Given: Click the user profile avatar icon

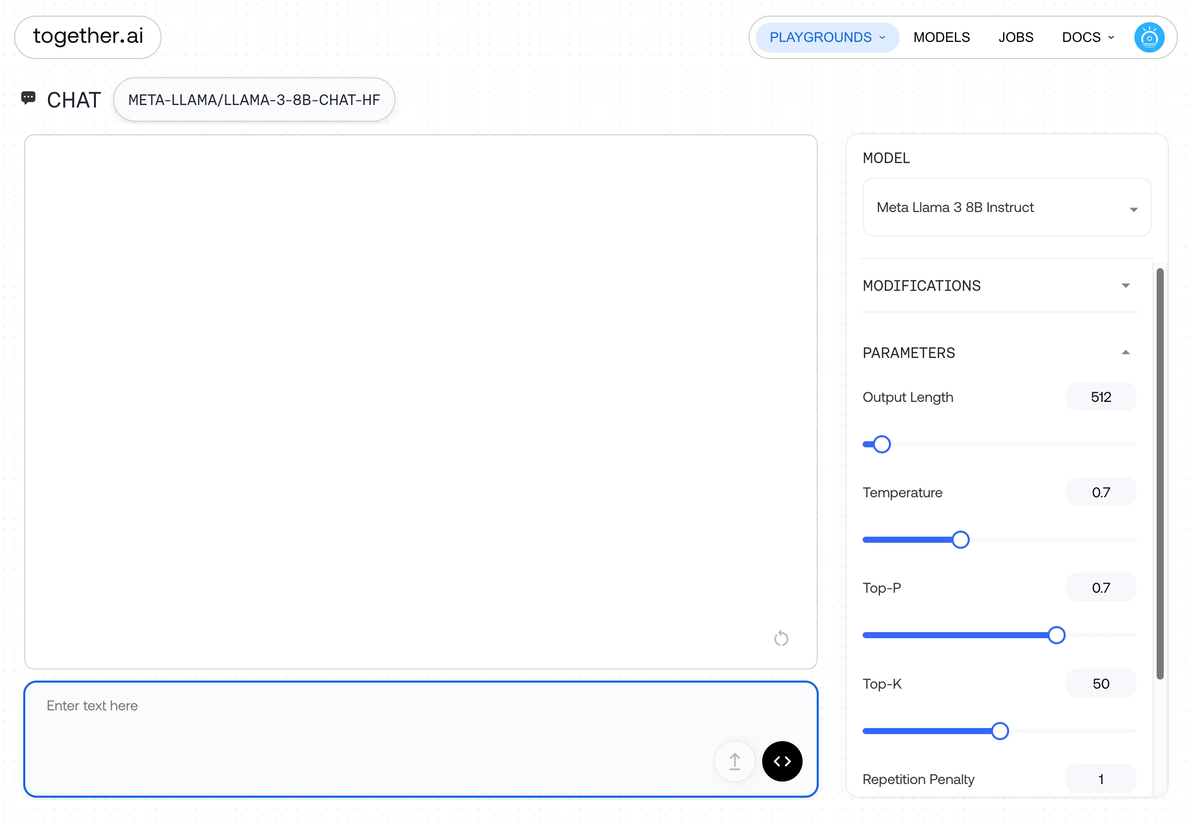Looking at the screenshot, I should pyautogui.click(x=1149, y=37).
